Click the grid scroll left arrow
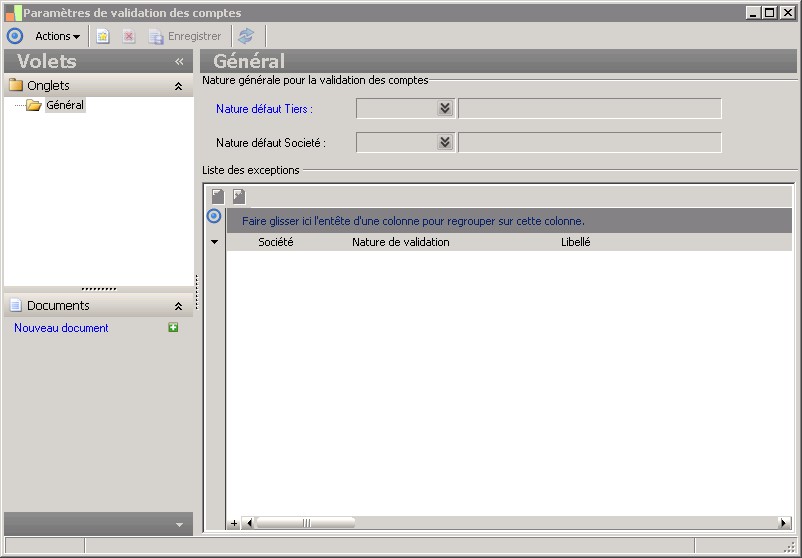Viewport: 802px width, 558px height. click(249, 523)
